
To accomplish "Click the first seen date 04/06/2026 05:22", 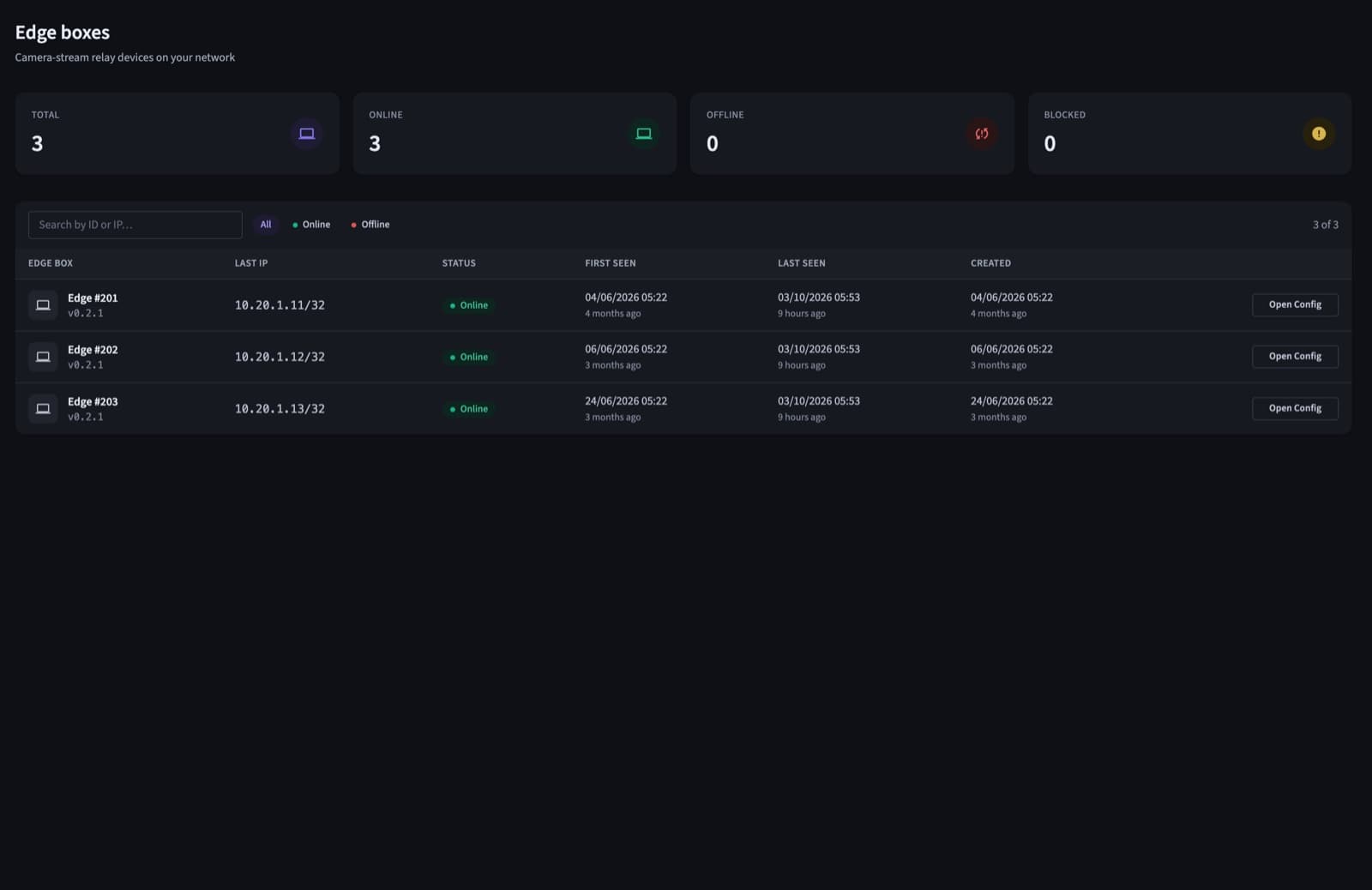I will 626,298.
